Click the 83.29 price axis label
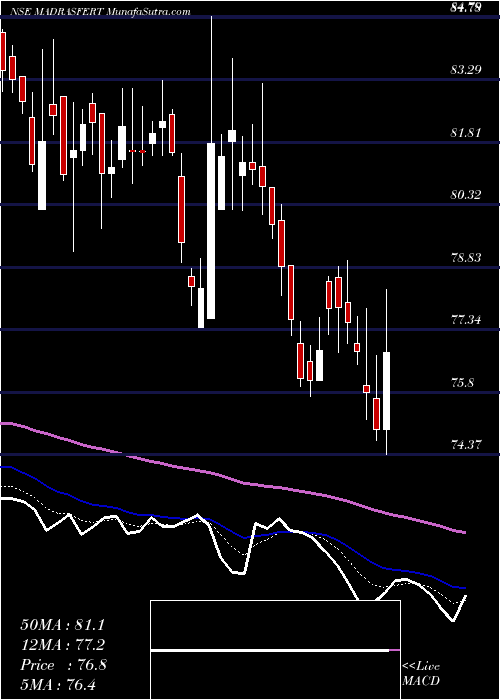500x700 pixels. 466,70
